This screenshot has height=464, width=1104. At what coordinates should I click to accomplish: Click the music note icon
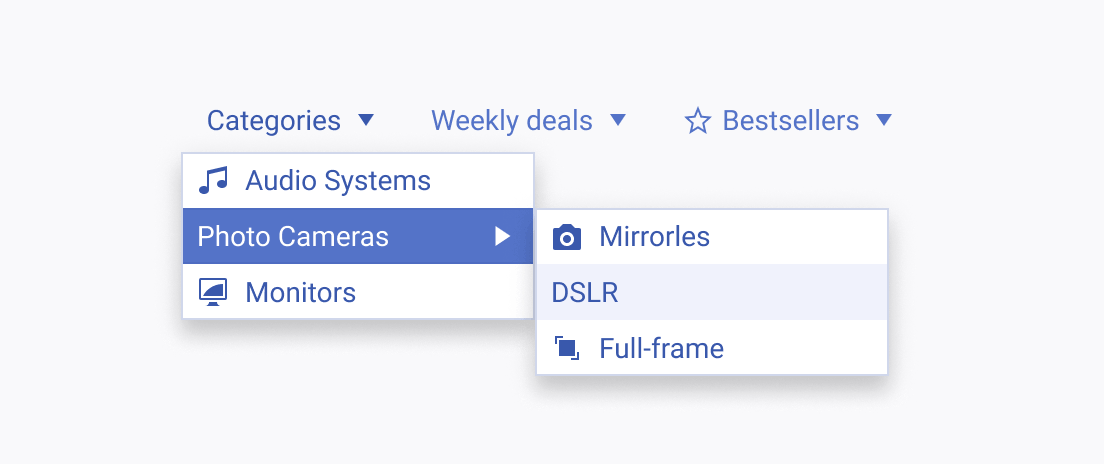[x=213, y=180]
